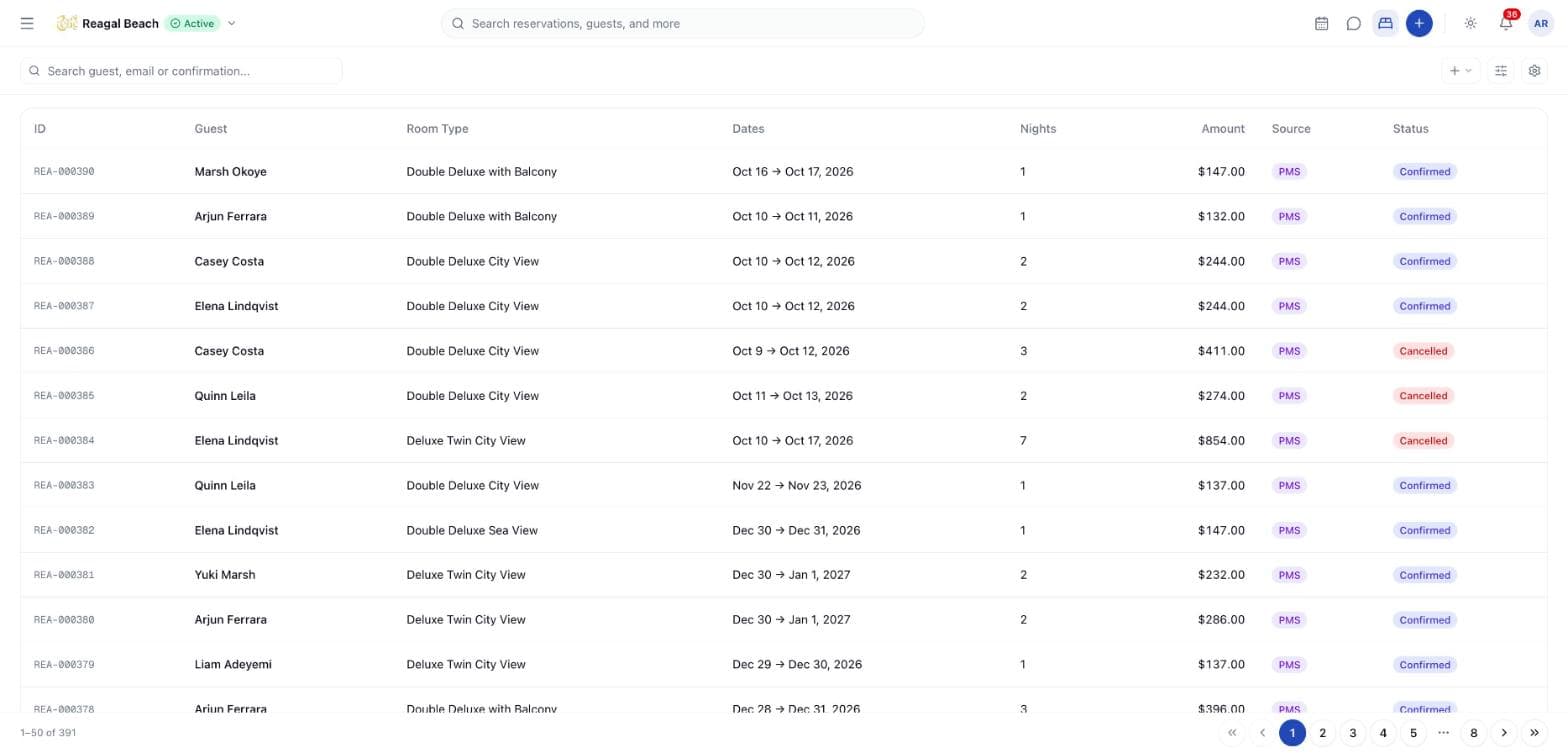This screenshot has height=753, width=1568.
Task: Select page 2 in pagination
Action: [1322, 733]
